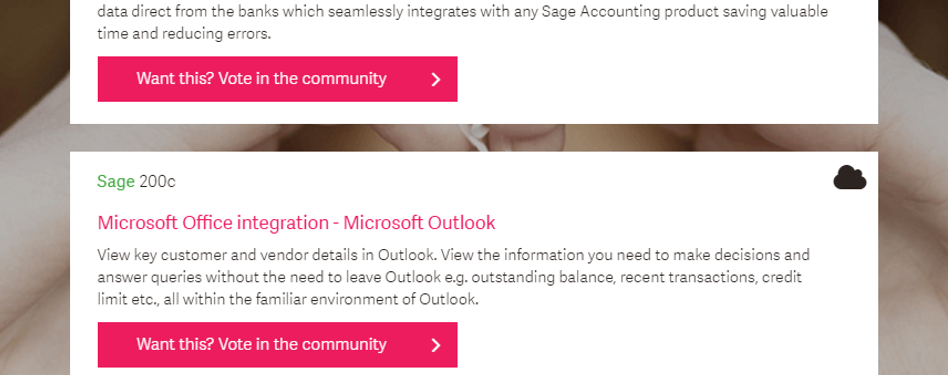Screen dimensions: 952x375
Task: Click the 'View key customer and vendor details' paragraph
Action: (x=454, y=277)
